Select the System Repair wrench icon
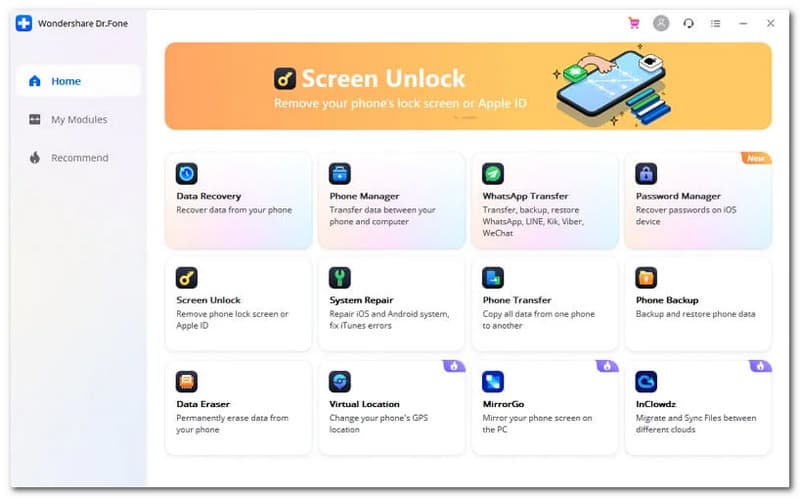This screenshot has width=800, height=498. (x=340, y=278)
